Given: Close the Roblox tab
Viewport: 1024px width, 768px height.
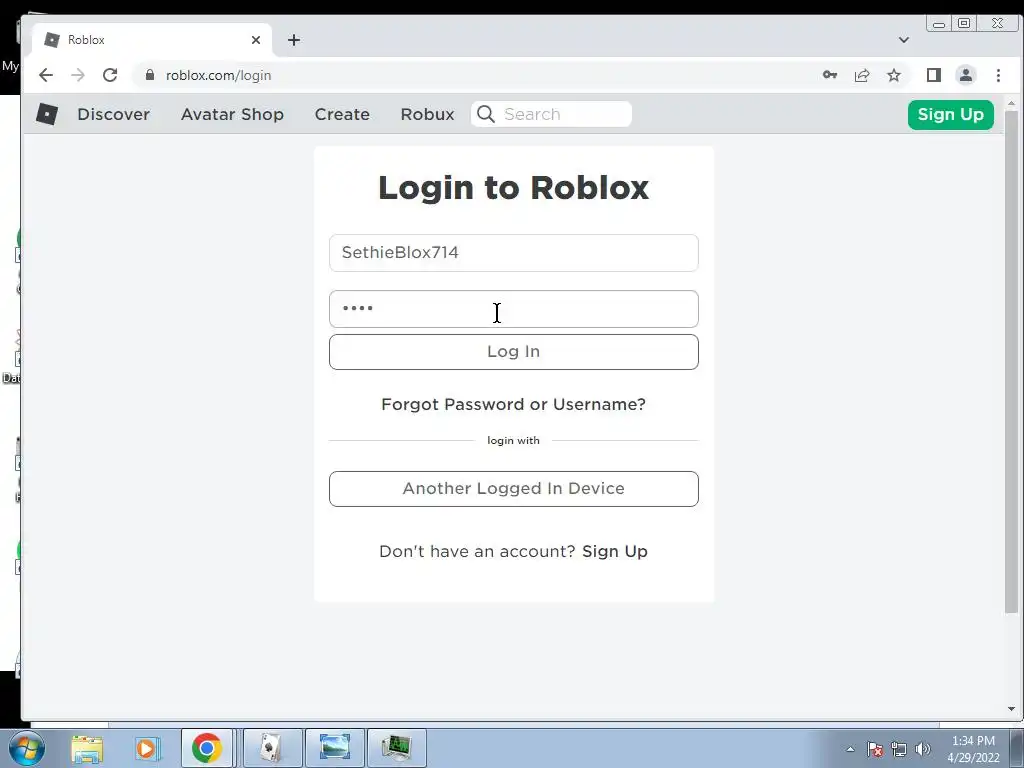Looking at the screenshot, I should click(256, 40).
